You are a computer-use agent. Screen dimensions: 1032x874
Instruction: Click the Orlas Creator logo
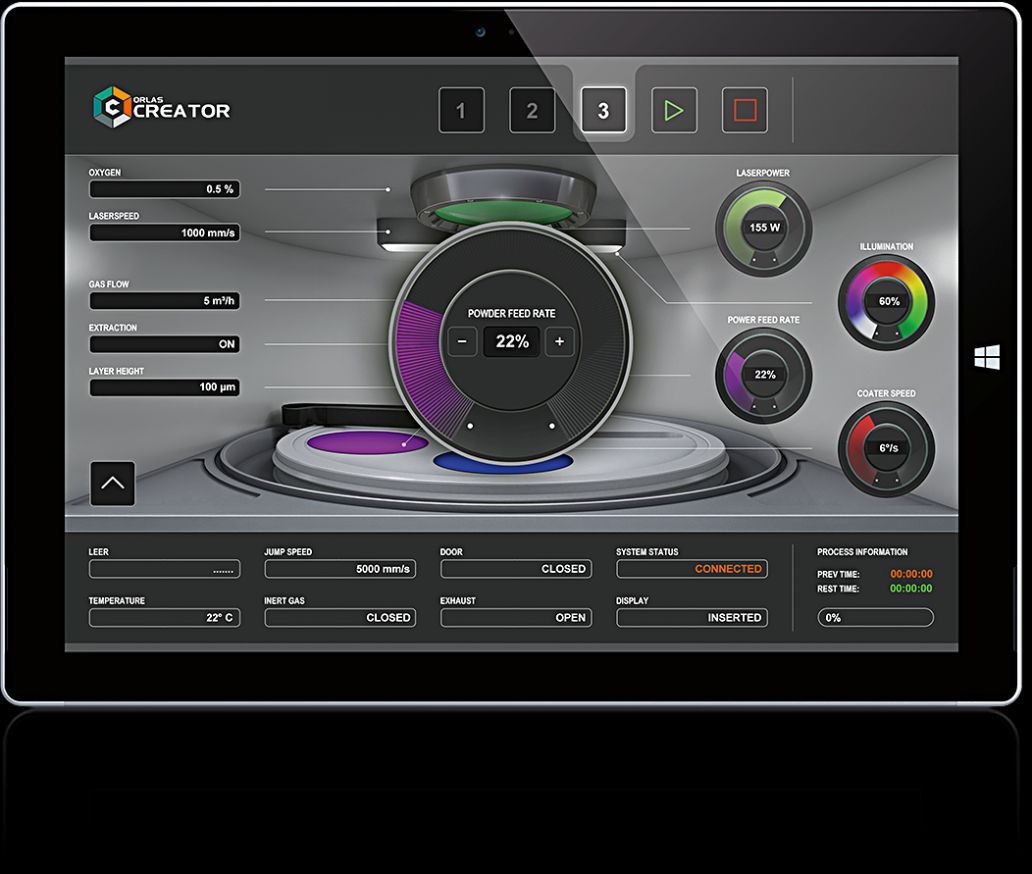click(x=162, y=107)
